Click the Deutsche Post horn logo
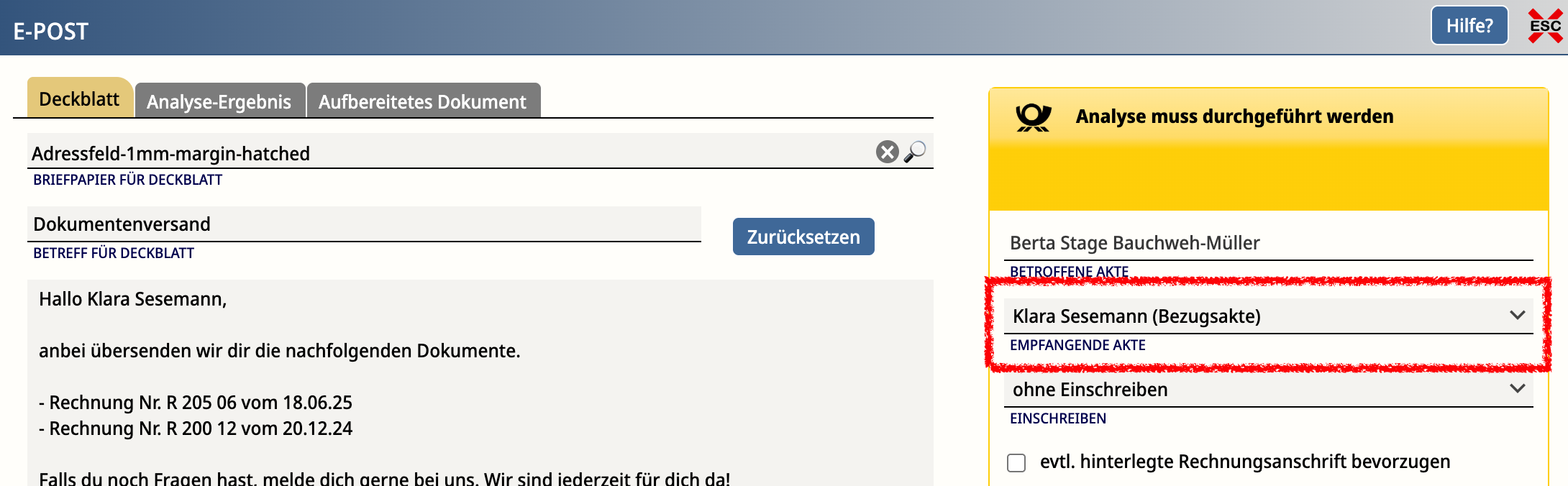The image size is (1568, 486). [1033, 117]
